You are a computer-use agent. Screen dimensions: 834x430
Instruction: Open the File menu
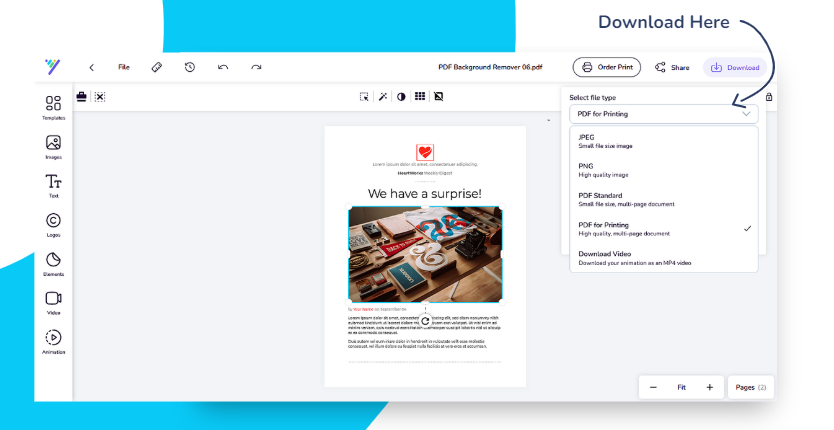tap(124, 67)
